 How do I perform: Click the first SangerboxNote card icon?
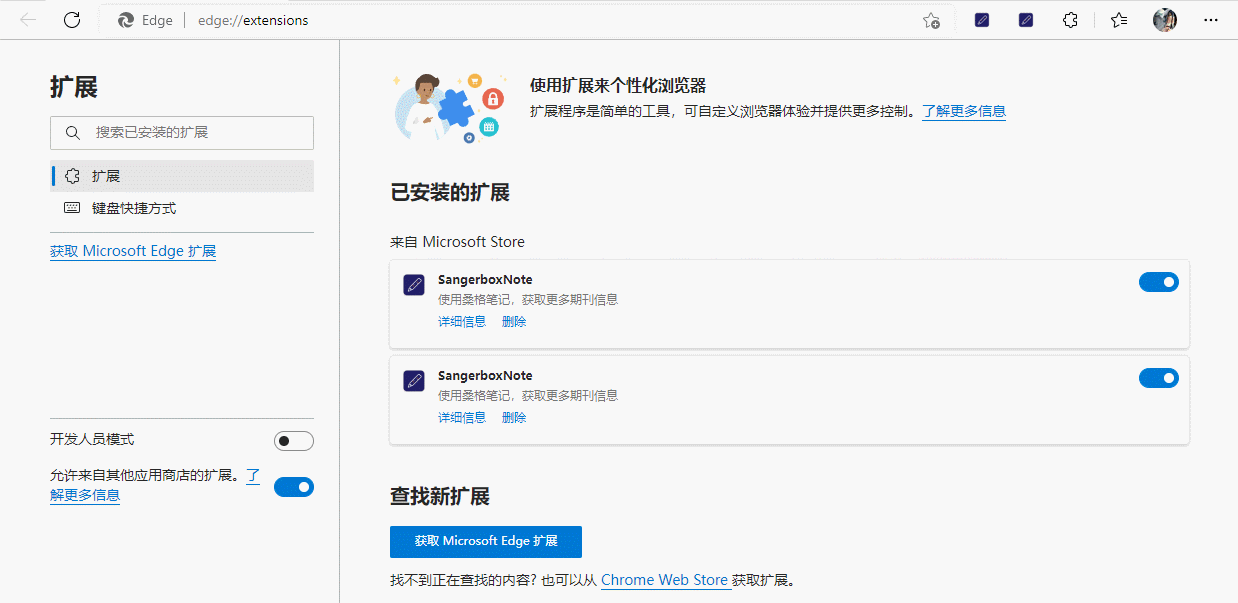pos(414,285)
